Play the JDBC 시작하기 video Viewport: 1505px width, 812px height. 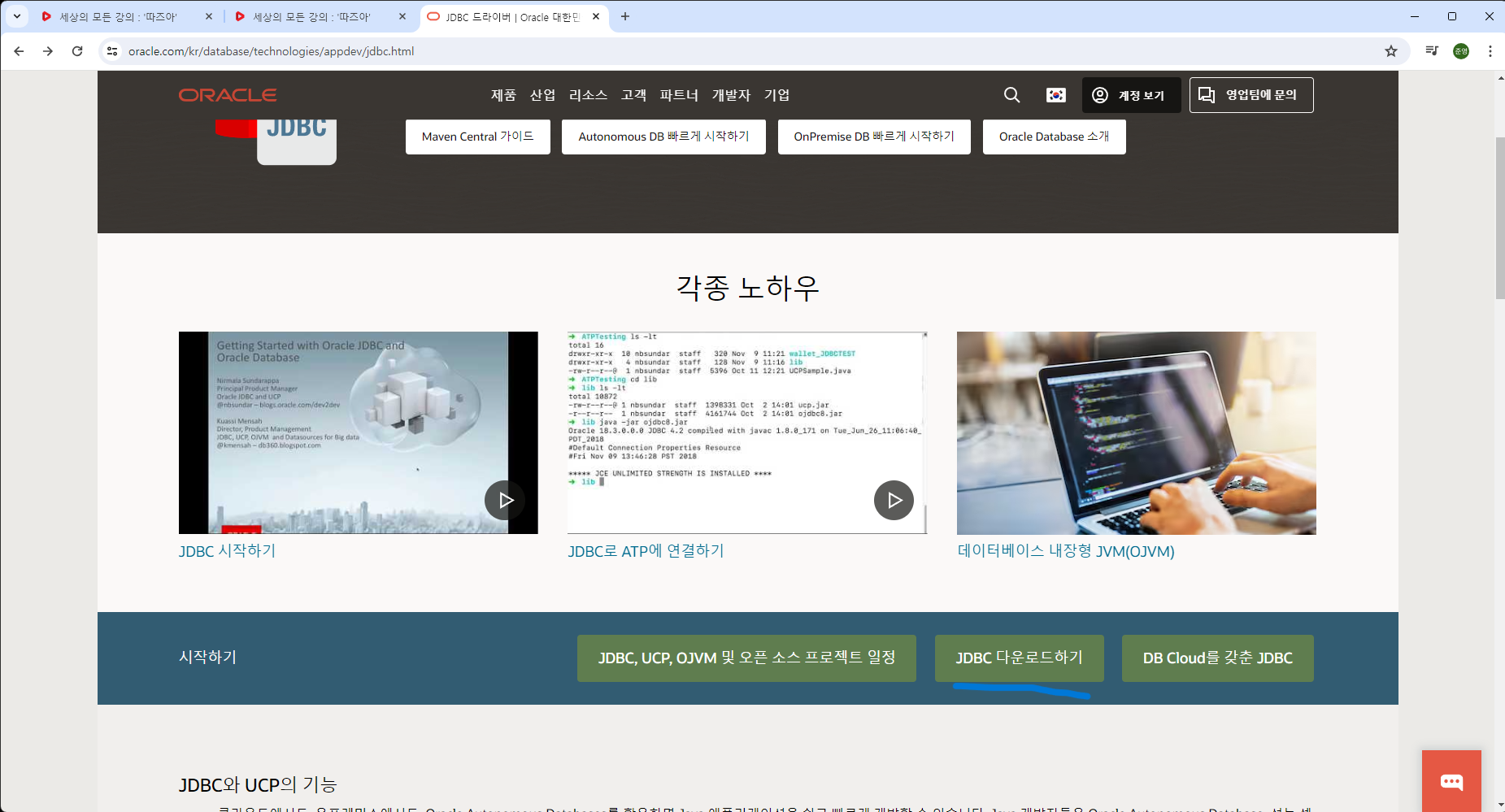click(x=505, y=500)
